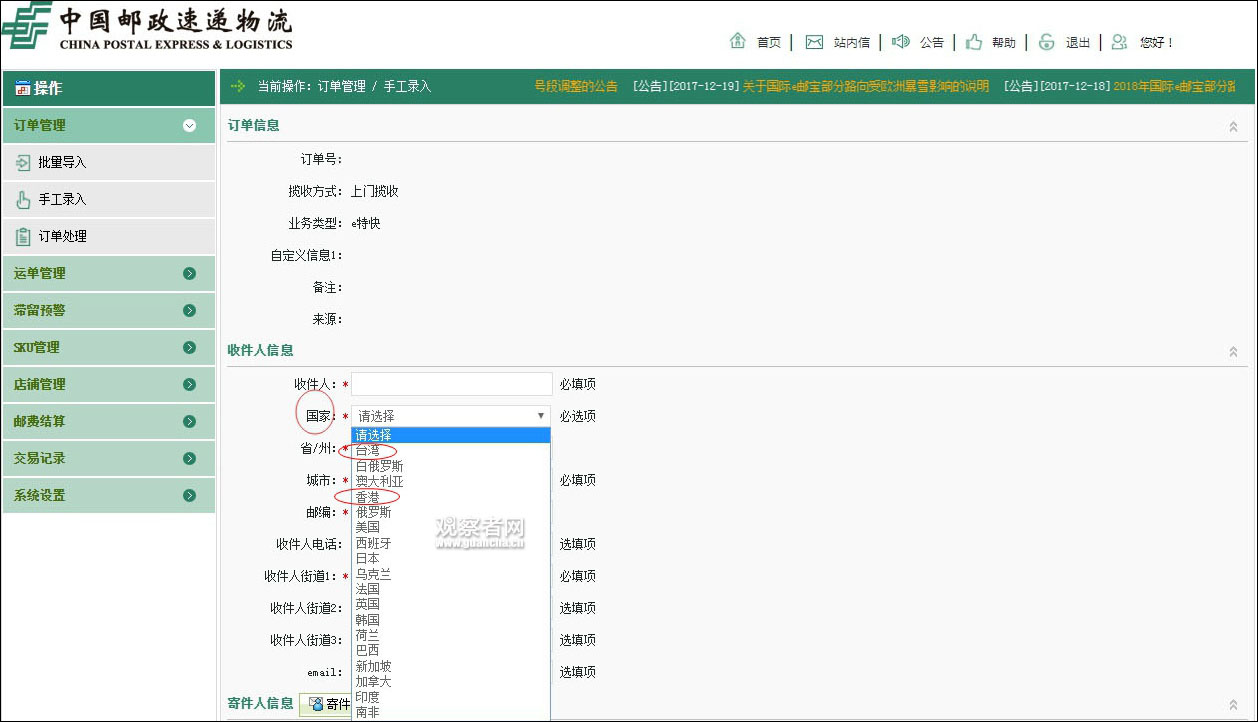The image size is (1258, 722).
Task: Click the green arrow before 当前操作
Action: tap(238, 86)
